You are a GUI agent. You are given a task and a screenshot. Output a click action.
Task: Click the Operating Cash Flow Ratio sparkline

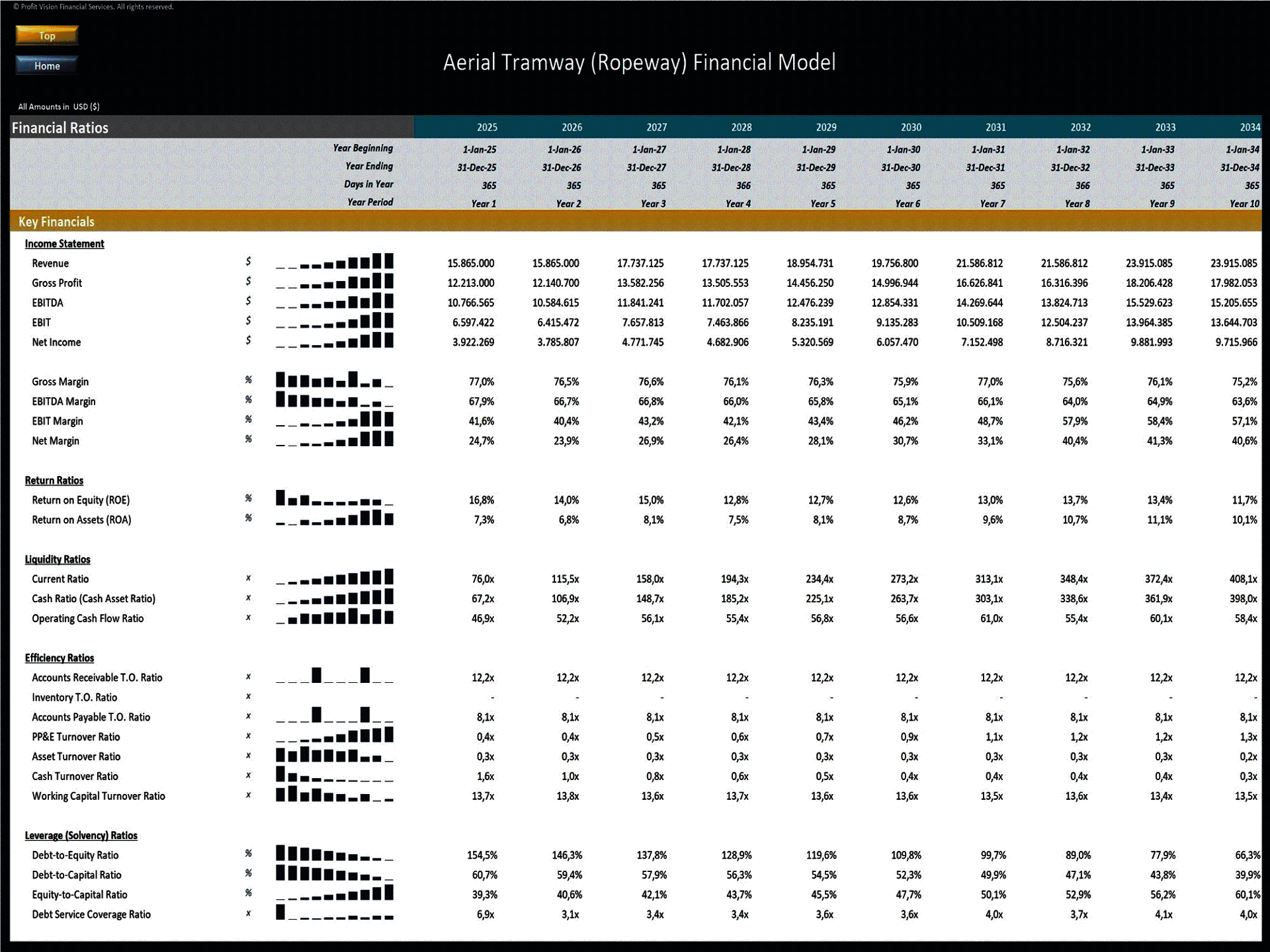pos(335,617)
